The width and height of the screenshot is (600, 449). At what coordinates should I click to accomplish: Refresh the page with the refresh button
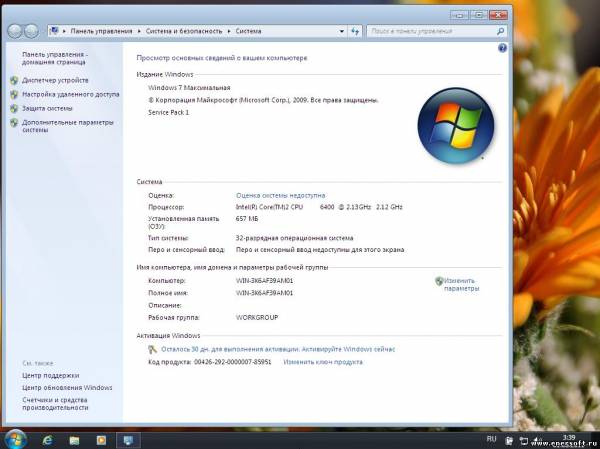355,31
